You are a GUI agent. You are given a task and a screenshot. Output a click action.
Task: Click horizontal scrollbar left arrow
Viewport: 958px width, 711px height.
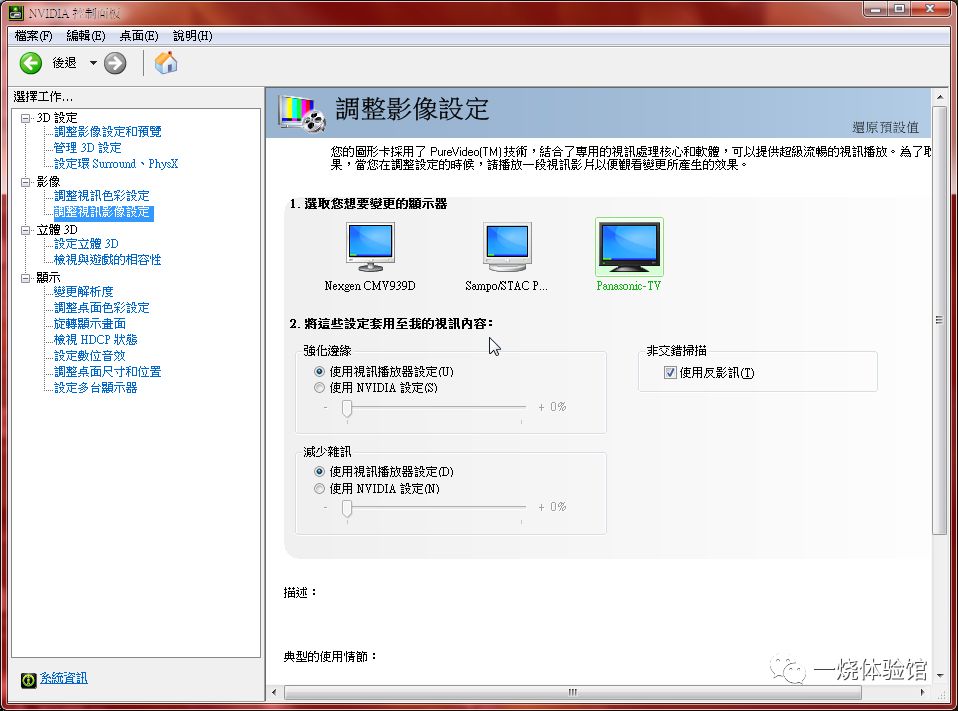pos(274,692)
